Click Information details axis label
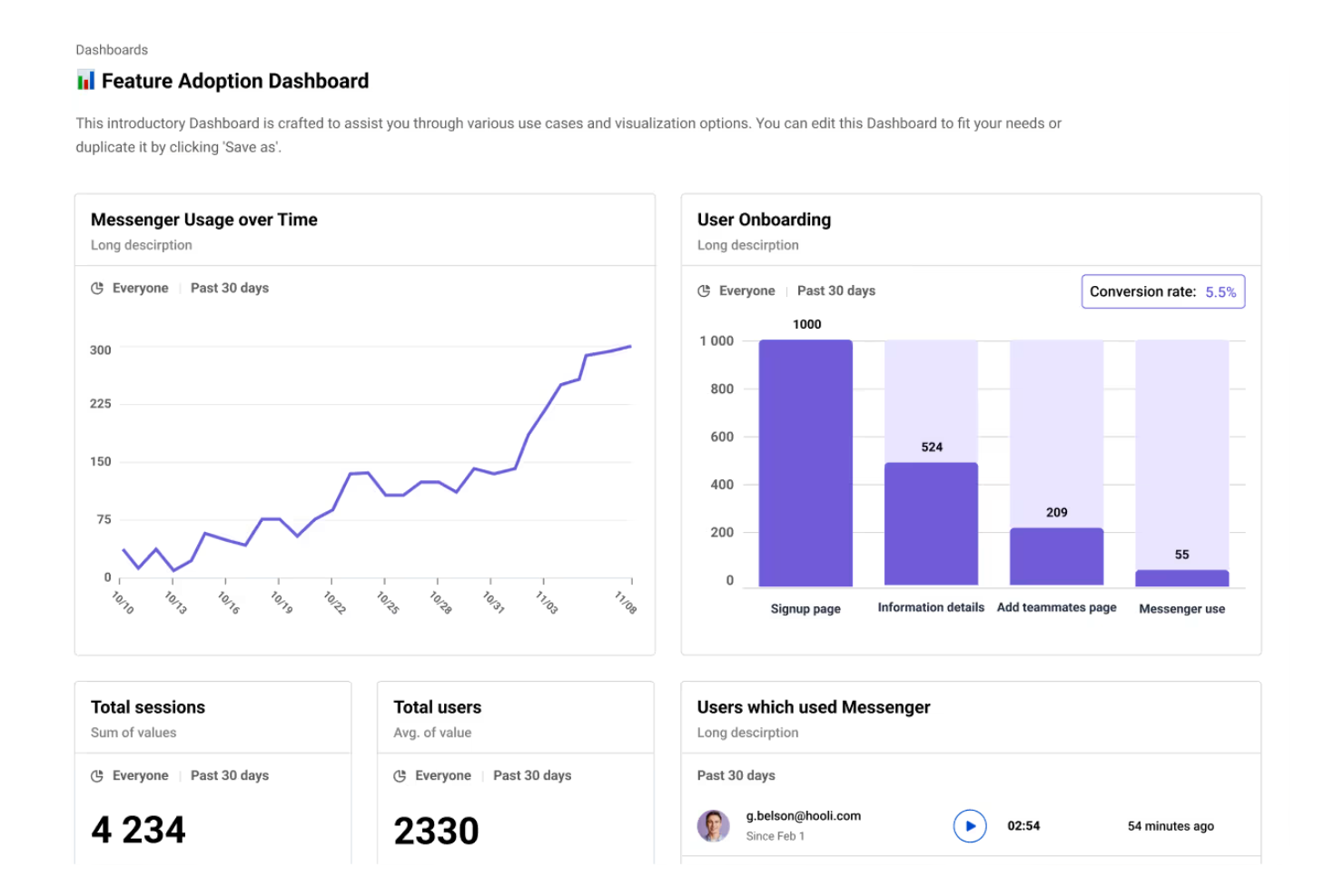This screenshot has width=1344, height=896. [x=931, y=607]
